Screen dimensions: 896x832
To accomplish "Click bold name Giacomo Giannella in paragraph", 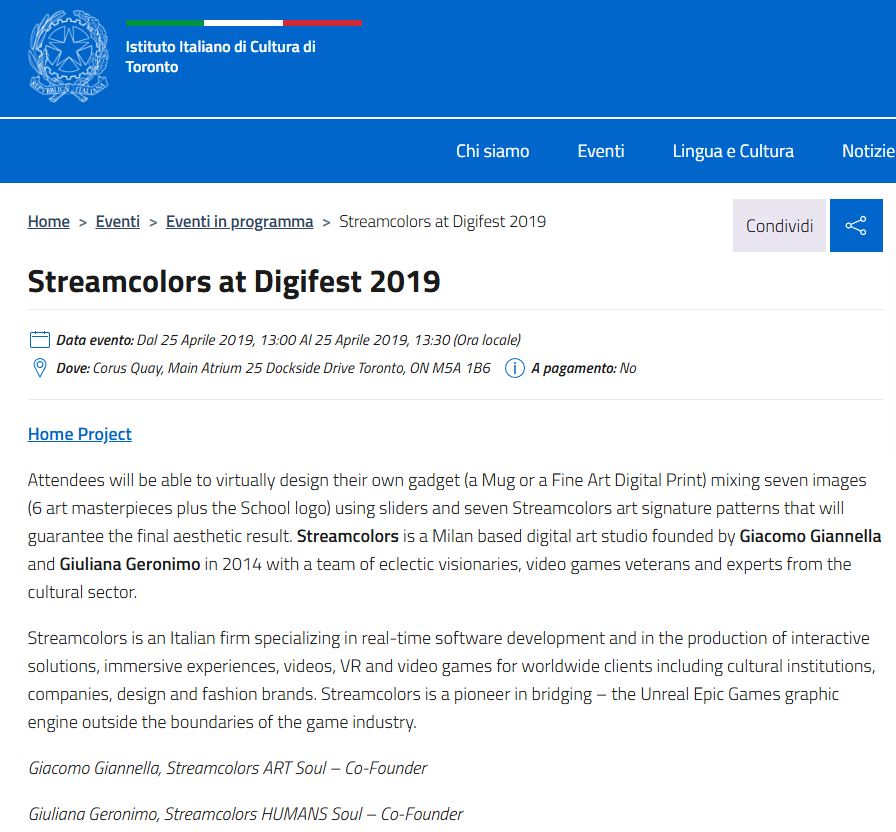I will [x=810, y=536].
